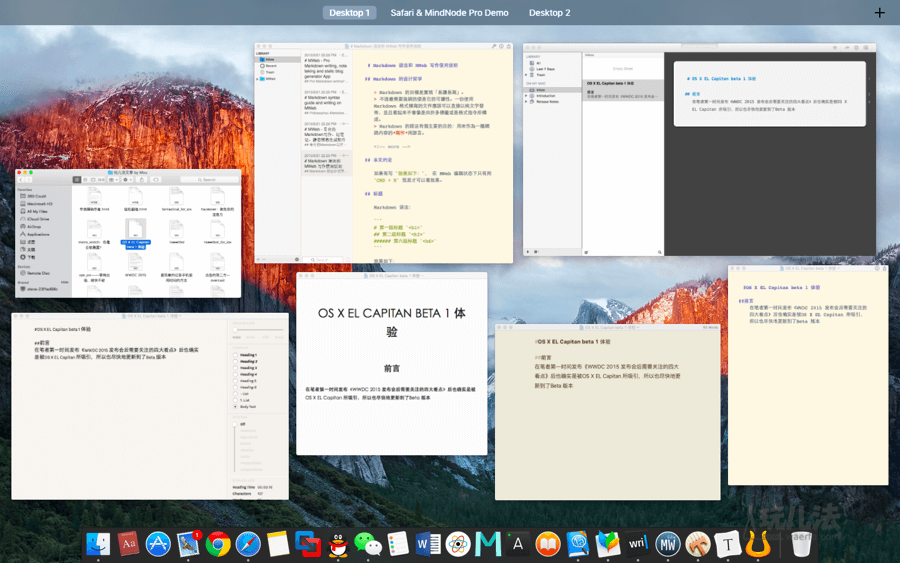Select the Heading 4 radio button
Screen dimensions: 900x563
point(235,374)
